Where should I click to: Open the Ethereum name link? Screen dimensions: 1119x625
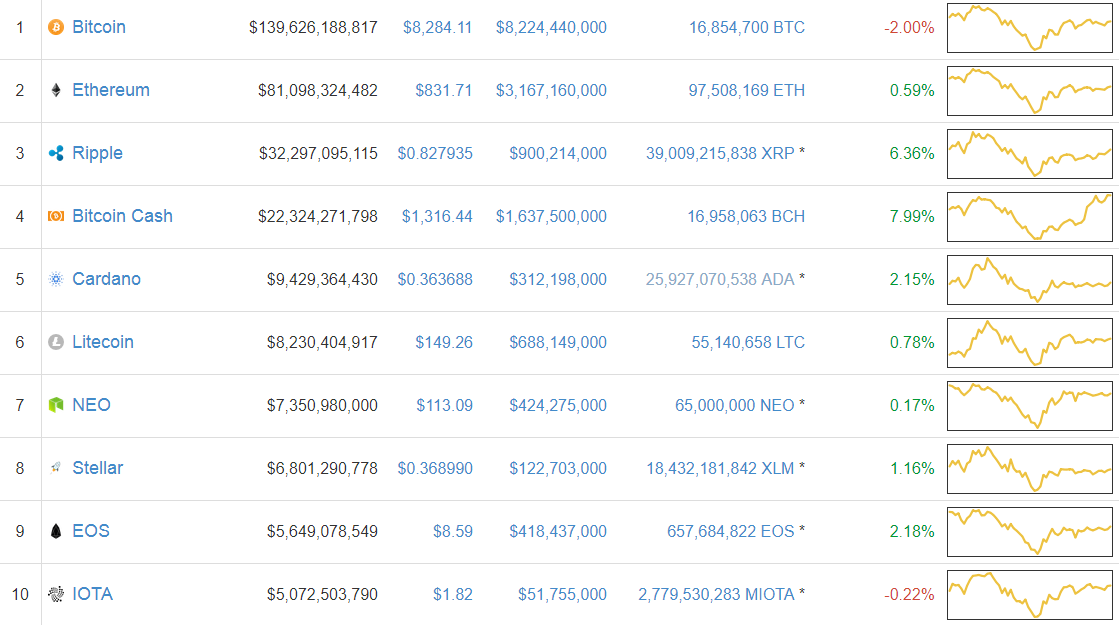(x=111, y=91)
